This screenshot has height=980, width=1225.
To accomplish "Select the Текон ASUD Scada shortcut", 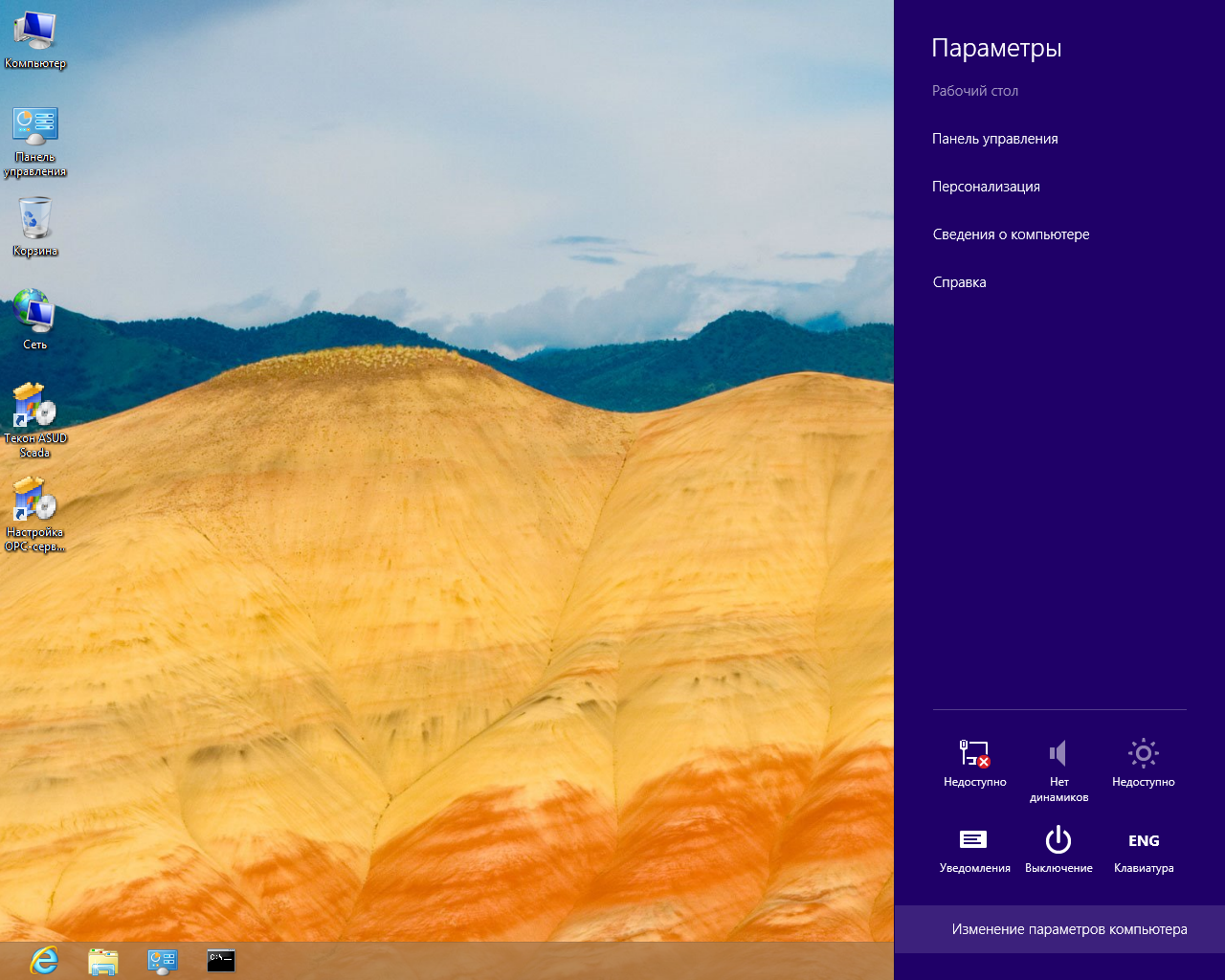I will (x=35, y=409).
